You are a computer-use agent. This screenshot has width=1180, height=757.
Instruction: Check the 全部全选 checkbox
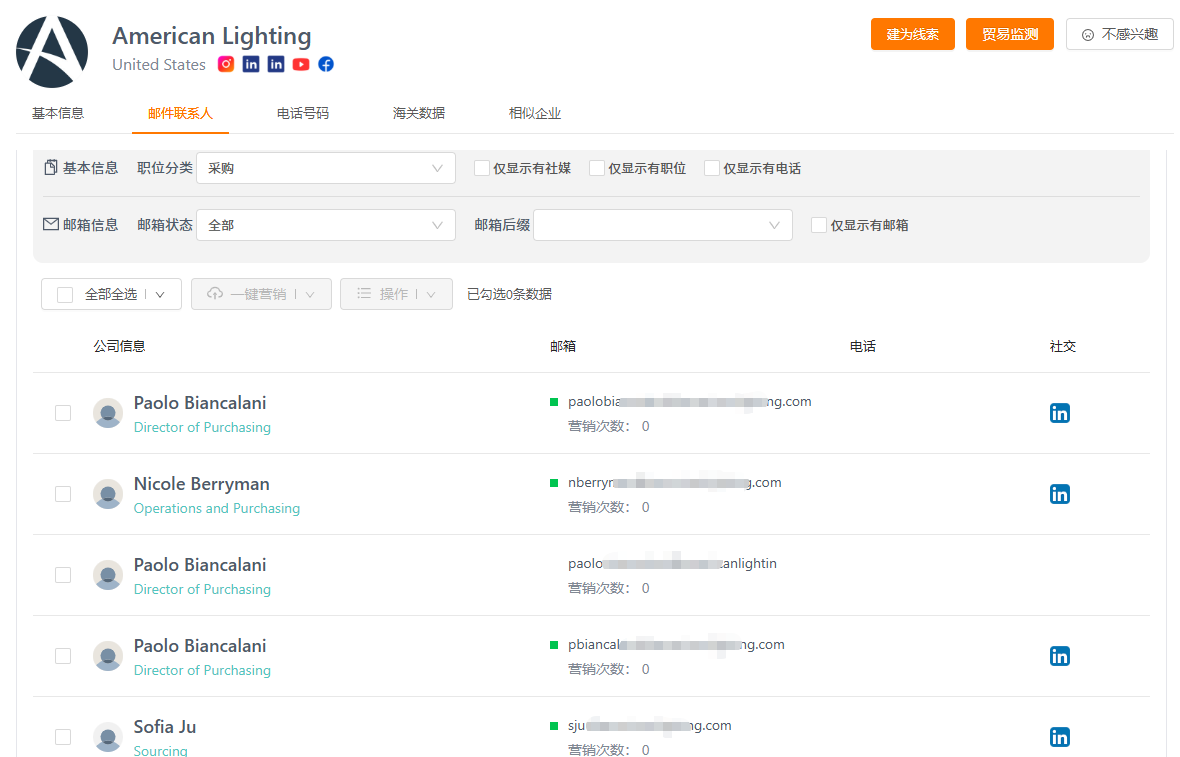coord(65,294)
